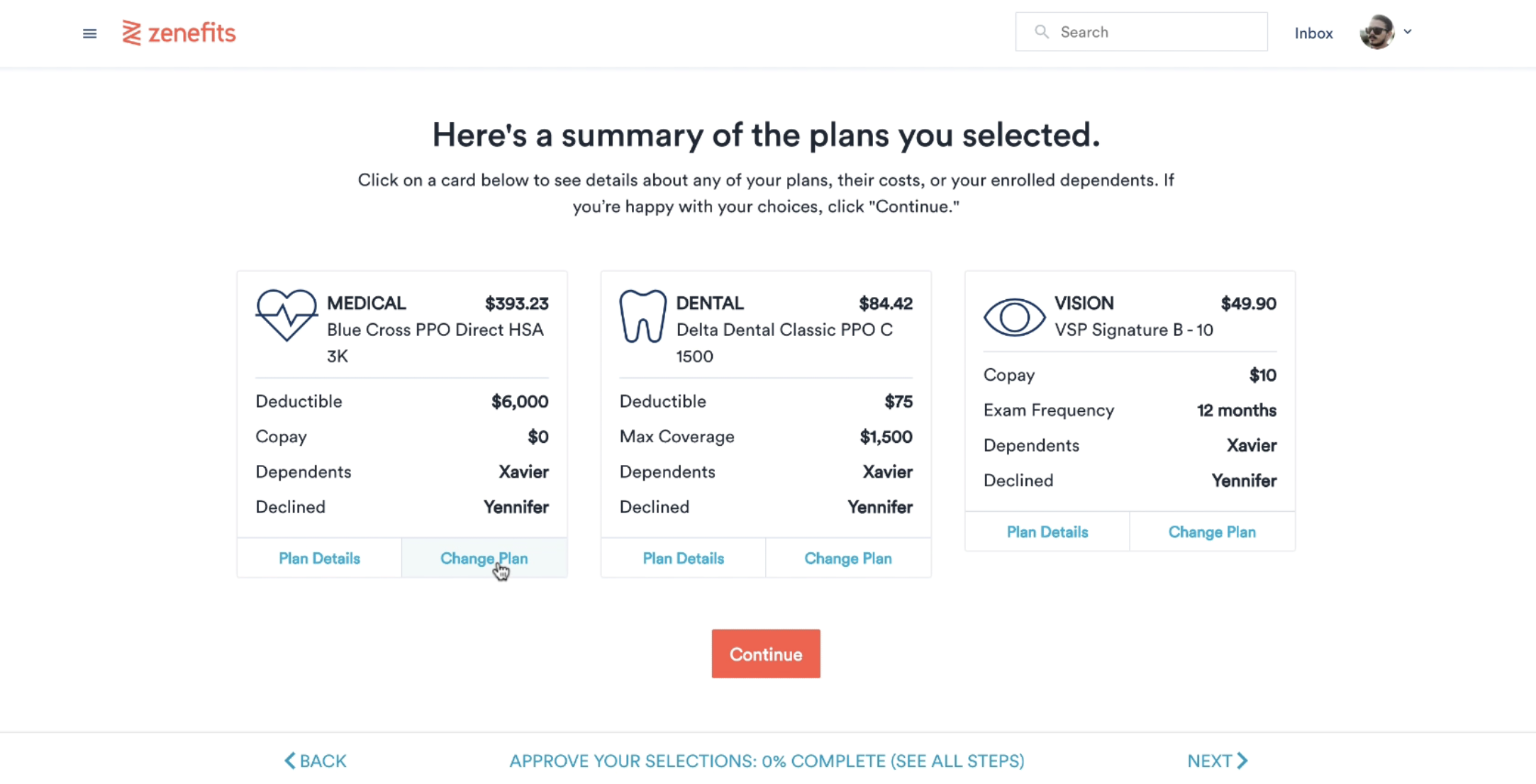Image resolution: width=1536 pixels, height=784 pixels.
Task: Click the Dental tooth icon
Action: coord(642,316)
